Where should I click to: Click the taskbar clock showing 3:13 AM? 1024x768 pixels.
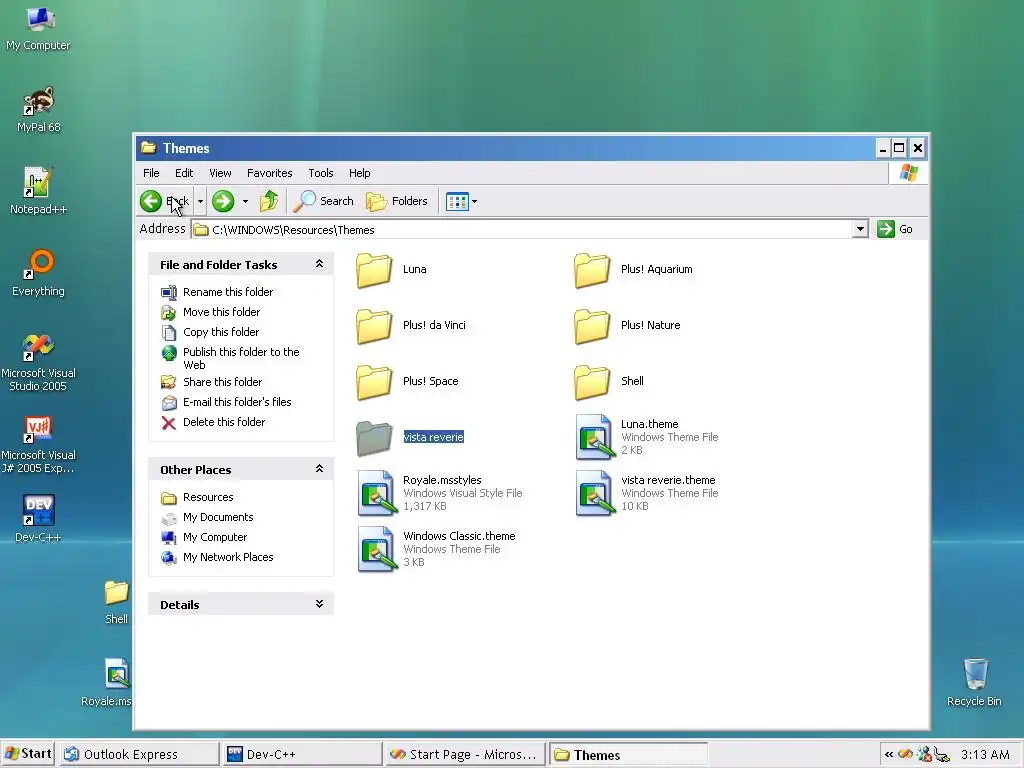click(x=985, y=754)
